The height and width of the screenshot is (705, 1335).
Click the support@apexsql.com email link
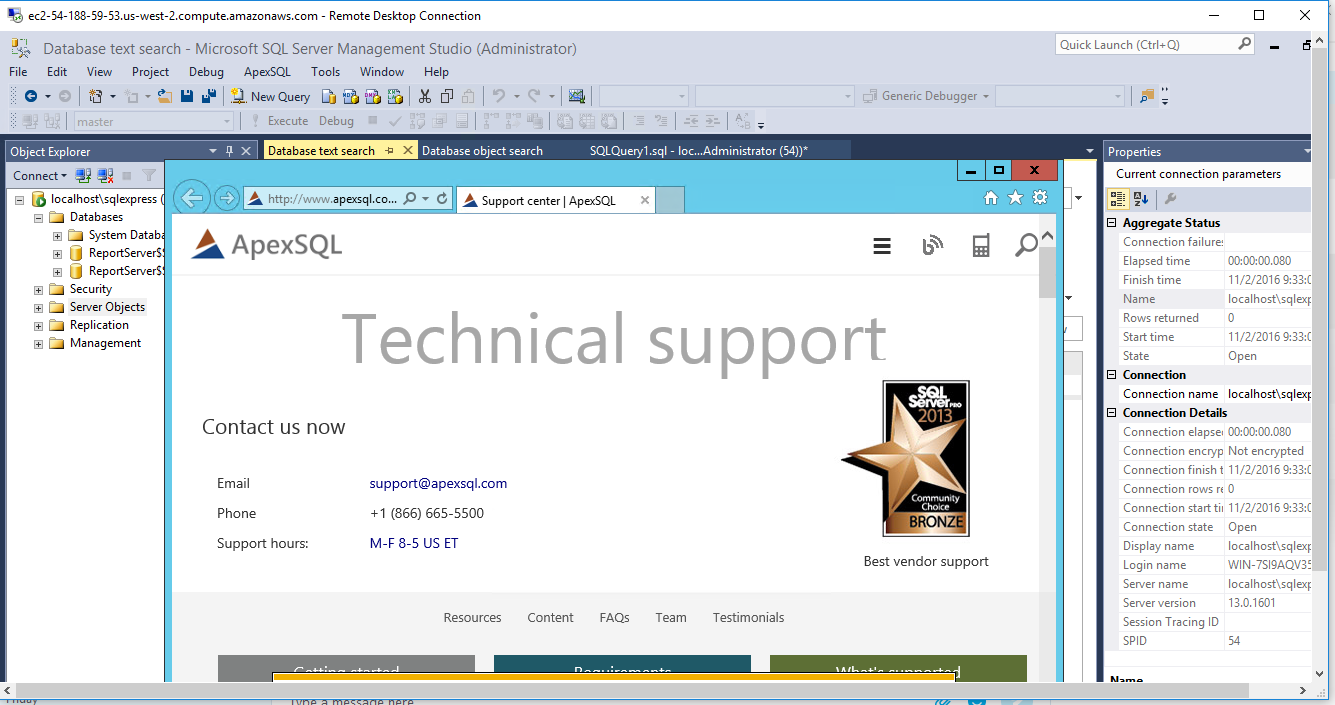(x=438, y=483)
